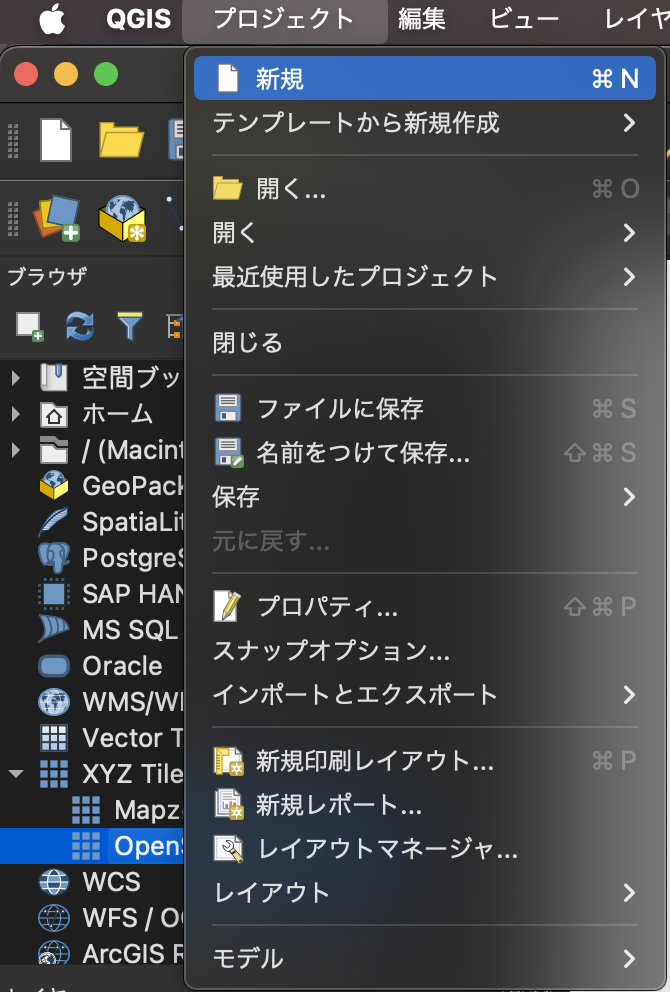The width and height of the screenshot is (670, 992).
Task: Click the ホーム house icon
Action: tap(54, 414)
